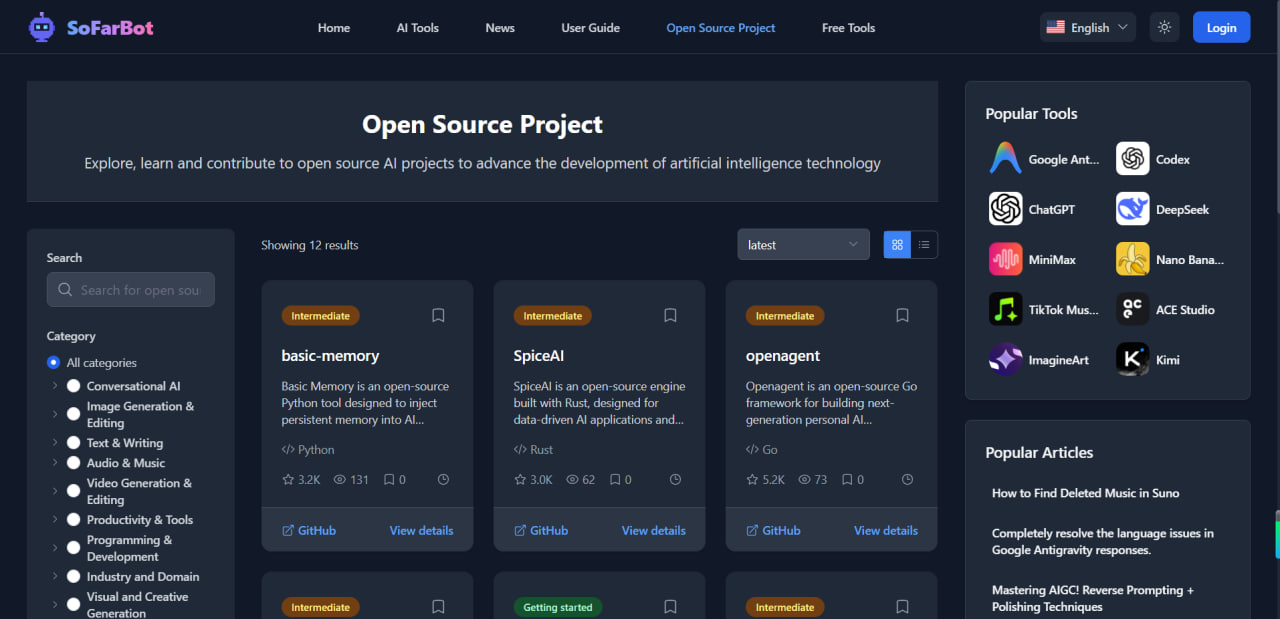
Task: Bookmark the SpiceAI project card
Action: click(x=670, y=315)
